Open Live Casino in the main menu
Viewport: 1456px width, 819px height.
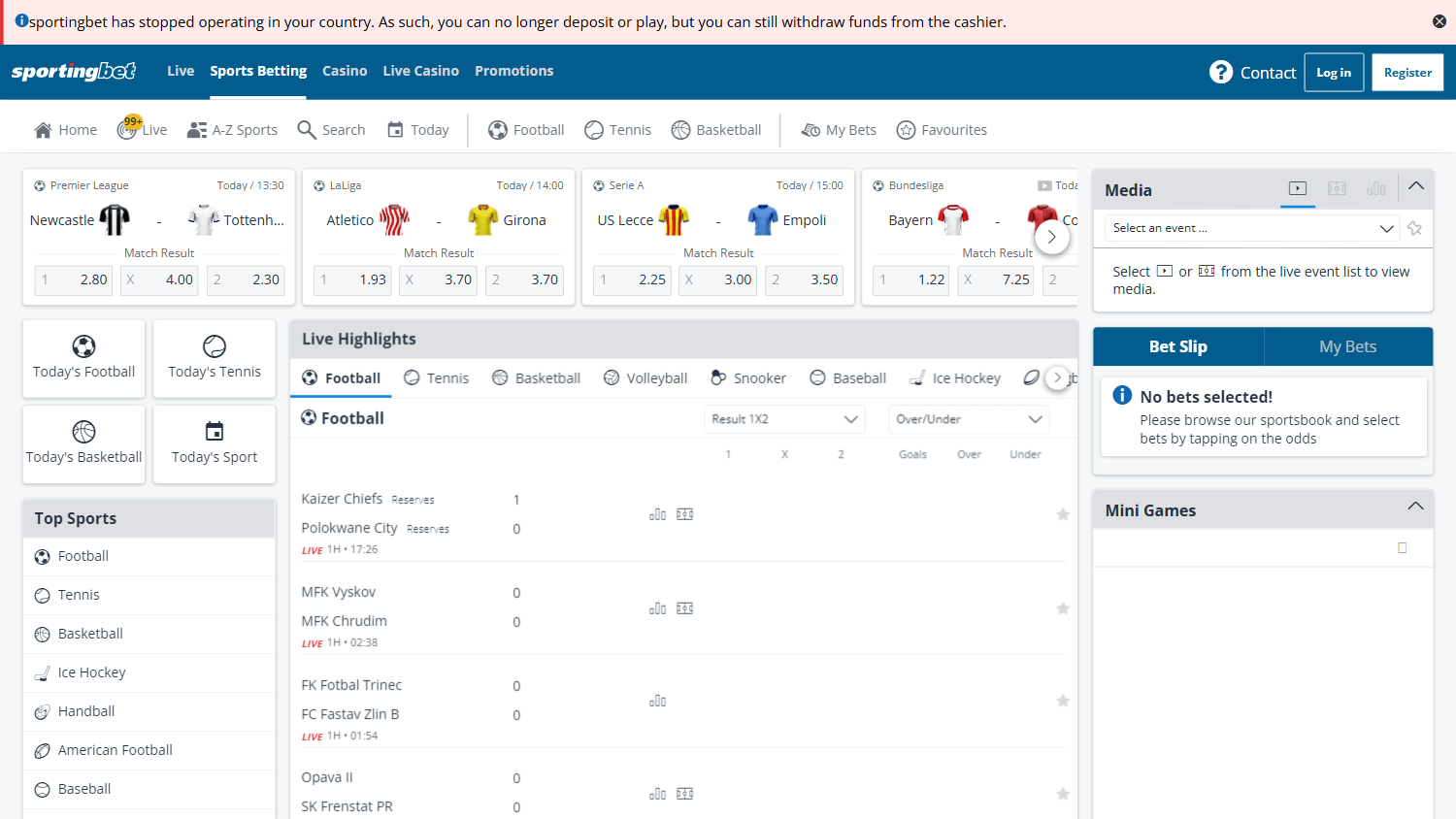click(x=421, y=71)
